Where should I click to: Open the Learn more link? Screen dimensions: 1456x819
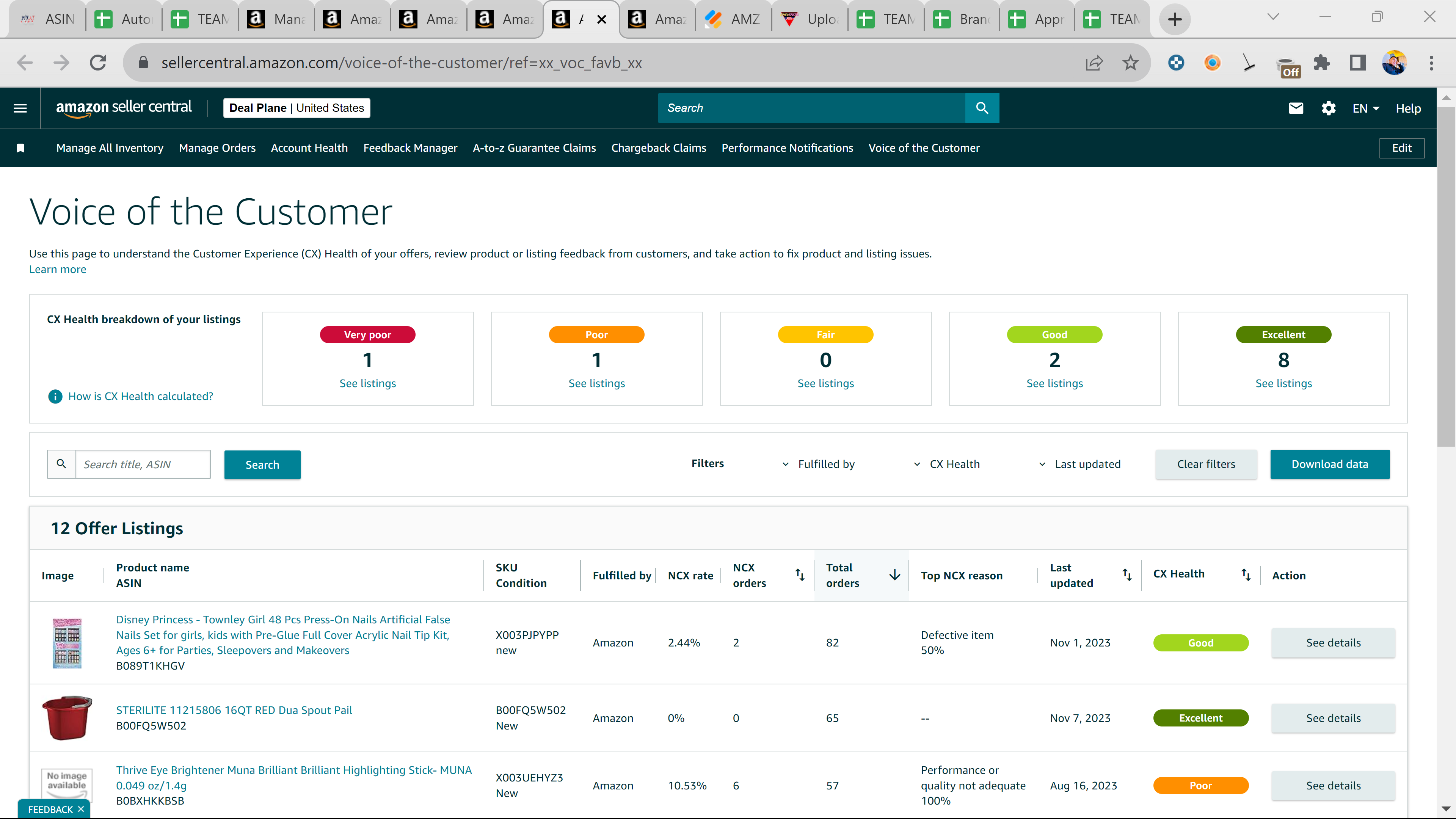[x=58, y=270]
